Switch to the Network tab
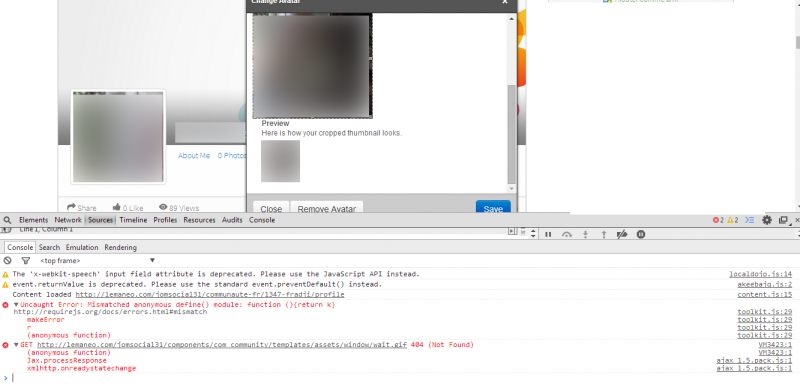Image resolution: width=800 pixels, height=392 pixels. pyautogui.click(x=68, y=220)
